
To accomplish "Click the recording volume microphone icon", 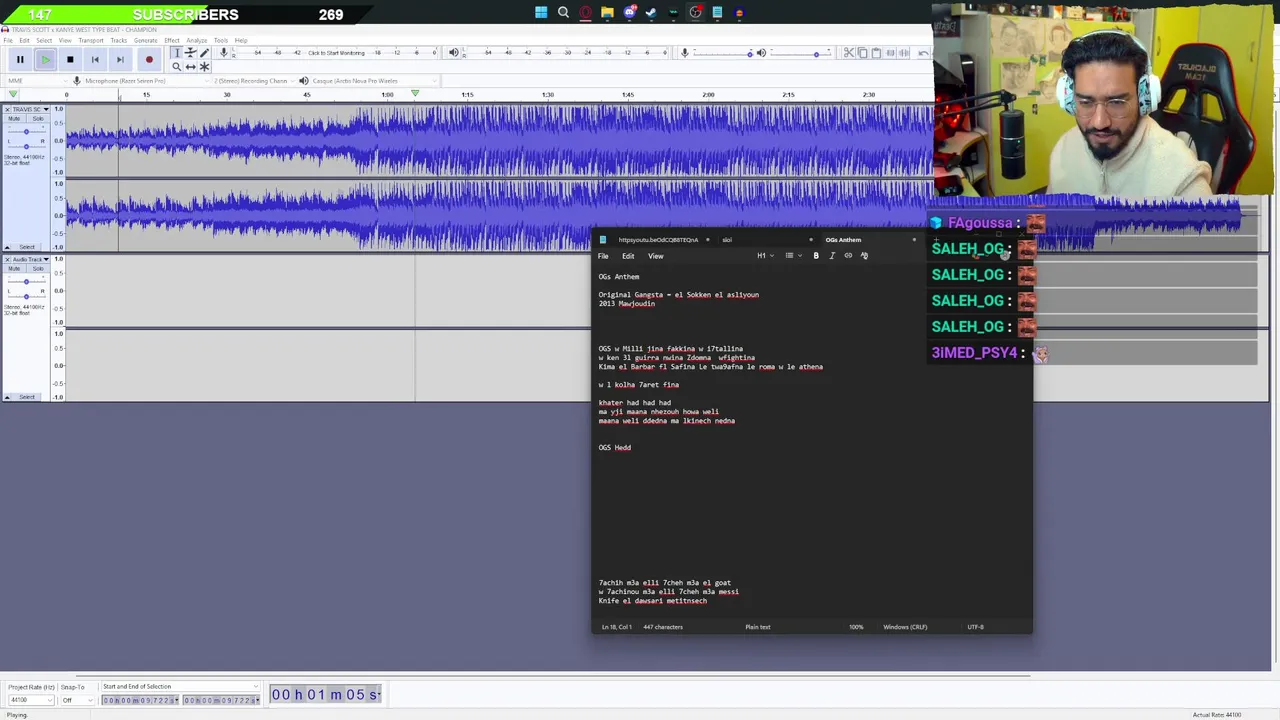I will pyautogui.click(x=685, y=52).
